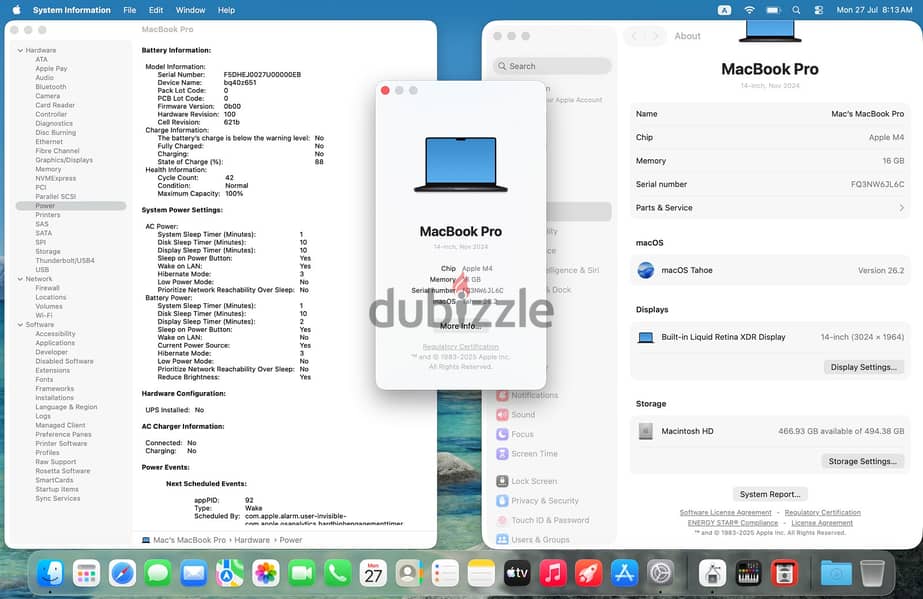
Task: Open the Window menu
Action: [x=190, y=10]
